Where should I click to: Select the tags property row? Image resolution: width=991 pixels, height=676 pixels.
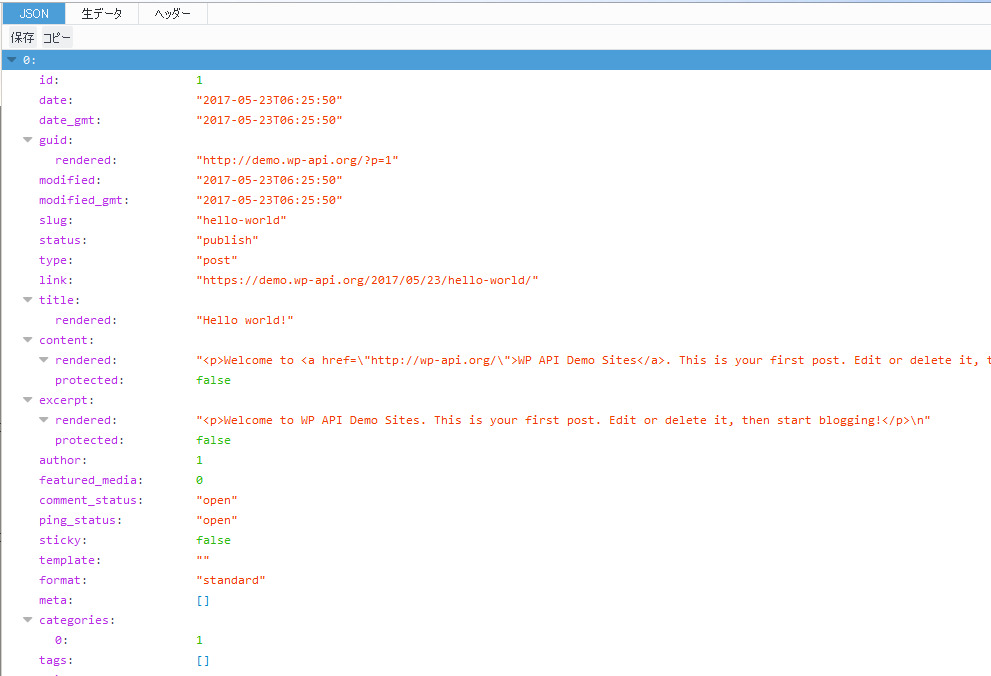tap(56, 660)
